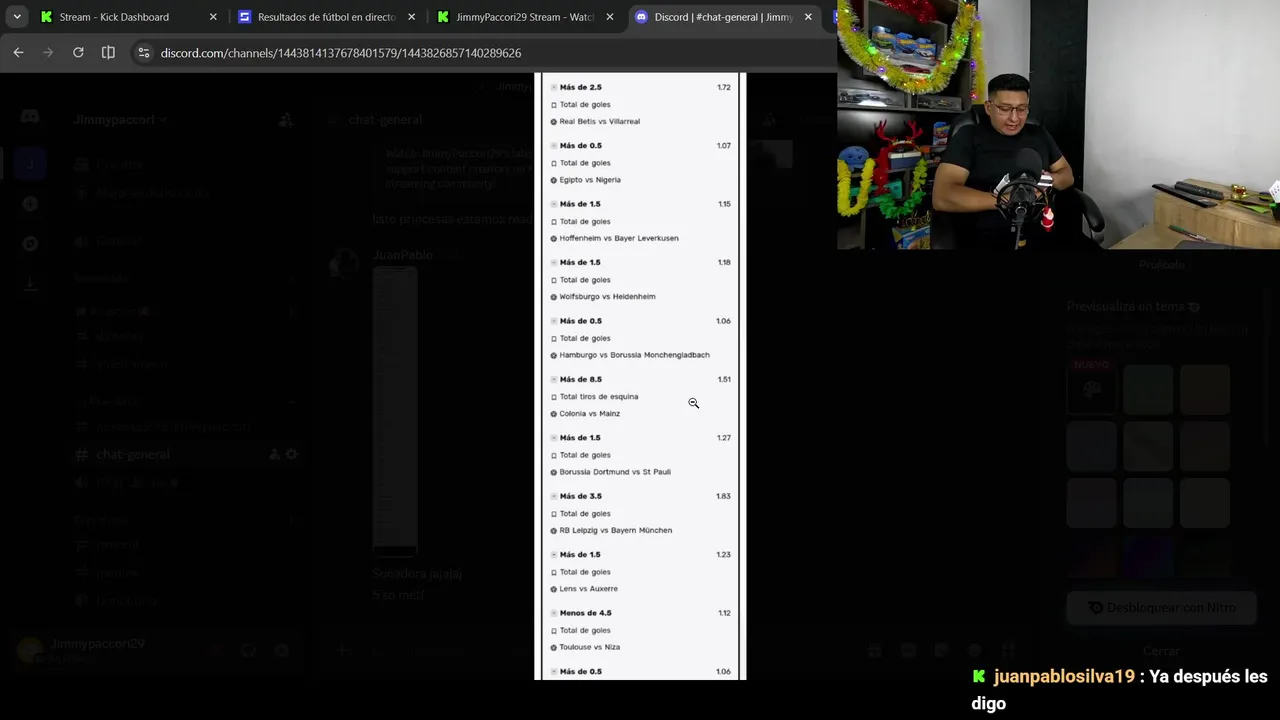This screenshot has width=1280, height=720.
Task: Open Chrome's tab search dropdown arrow
Action: point(17,17)
